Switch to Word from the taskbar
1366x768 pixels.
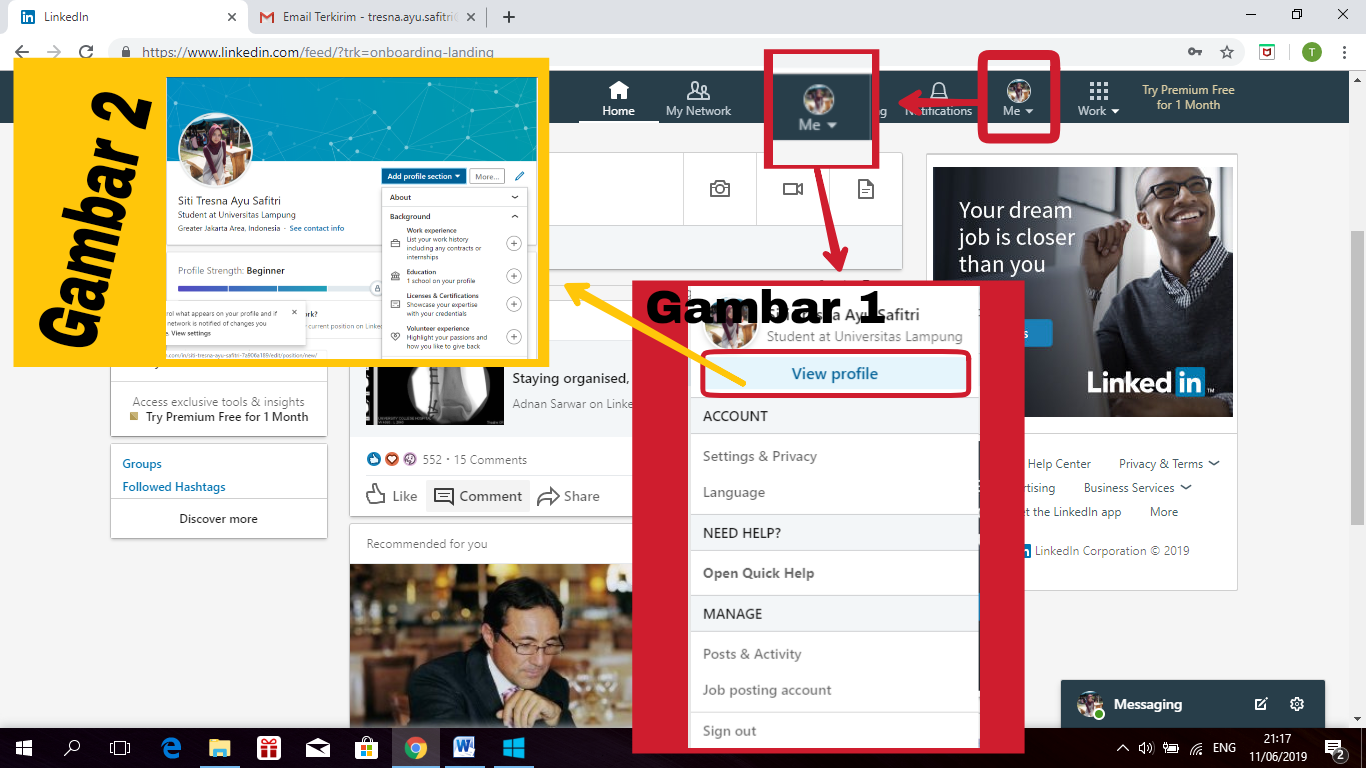tap(465, 747)
